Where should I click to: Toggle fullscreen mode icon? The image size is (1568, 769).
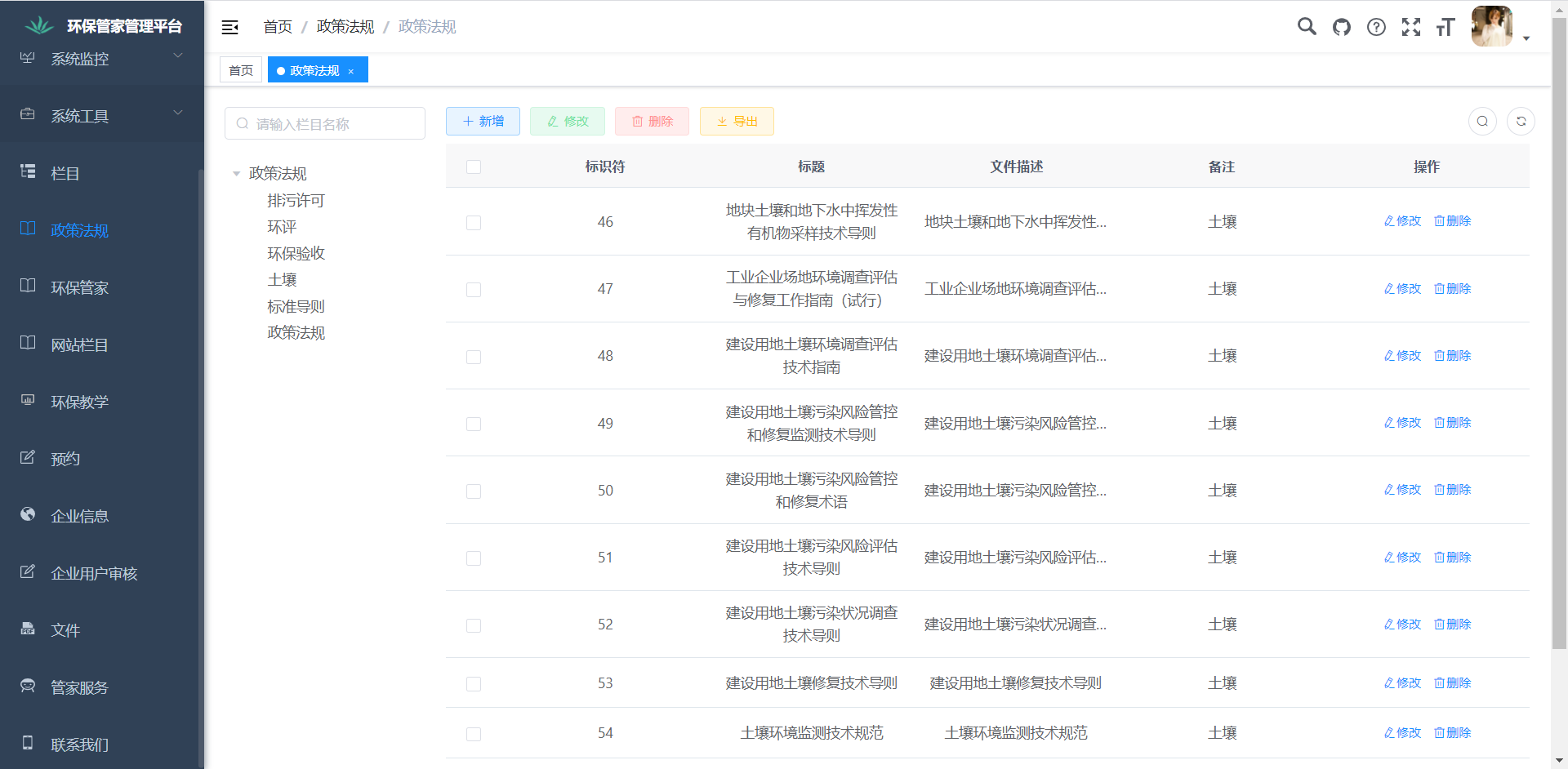tap(1411, 27)
